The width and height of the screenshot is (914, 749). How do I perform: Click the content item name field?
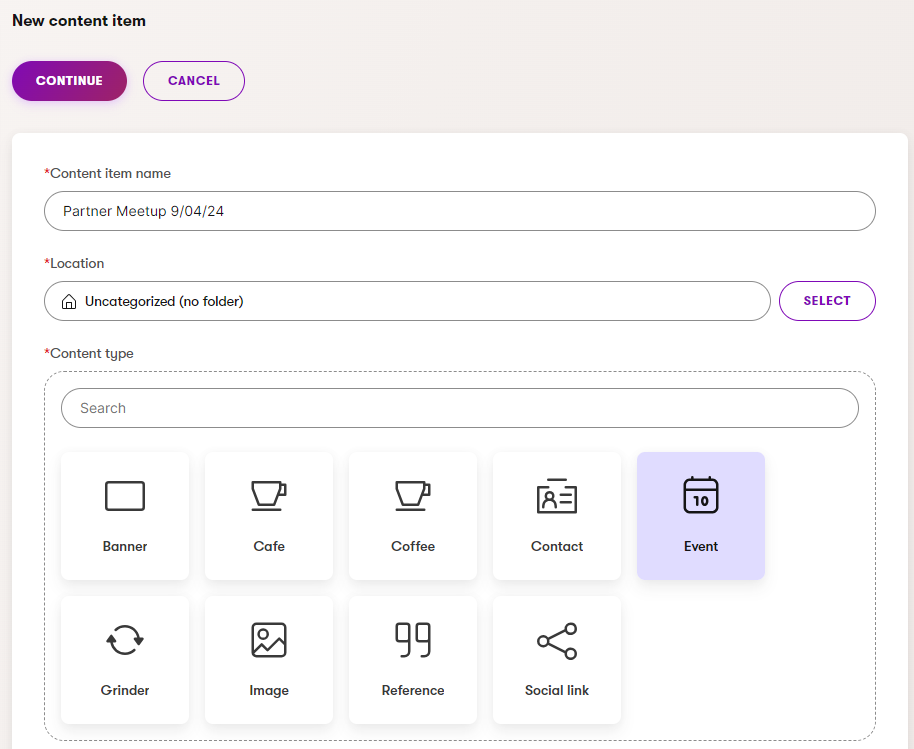coord(459,211)
